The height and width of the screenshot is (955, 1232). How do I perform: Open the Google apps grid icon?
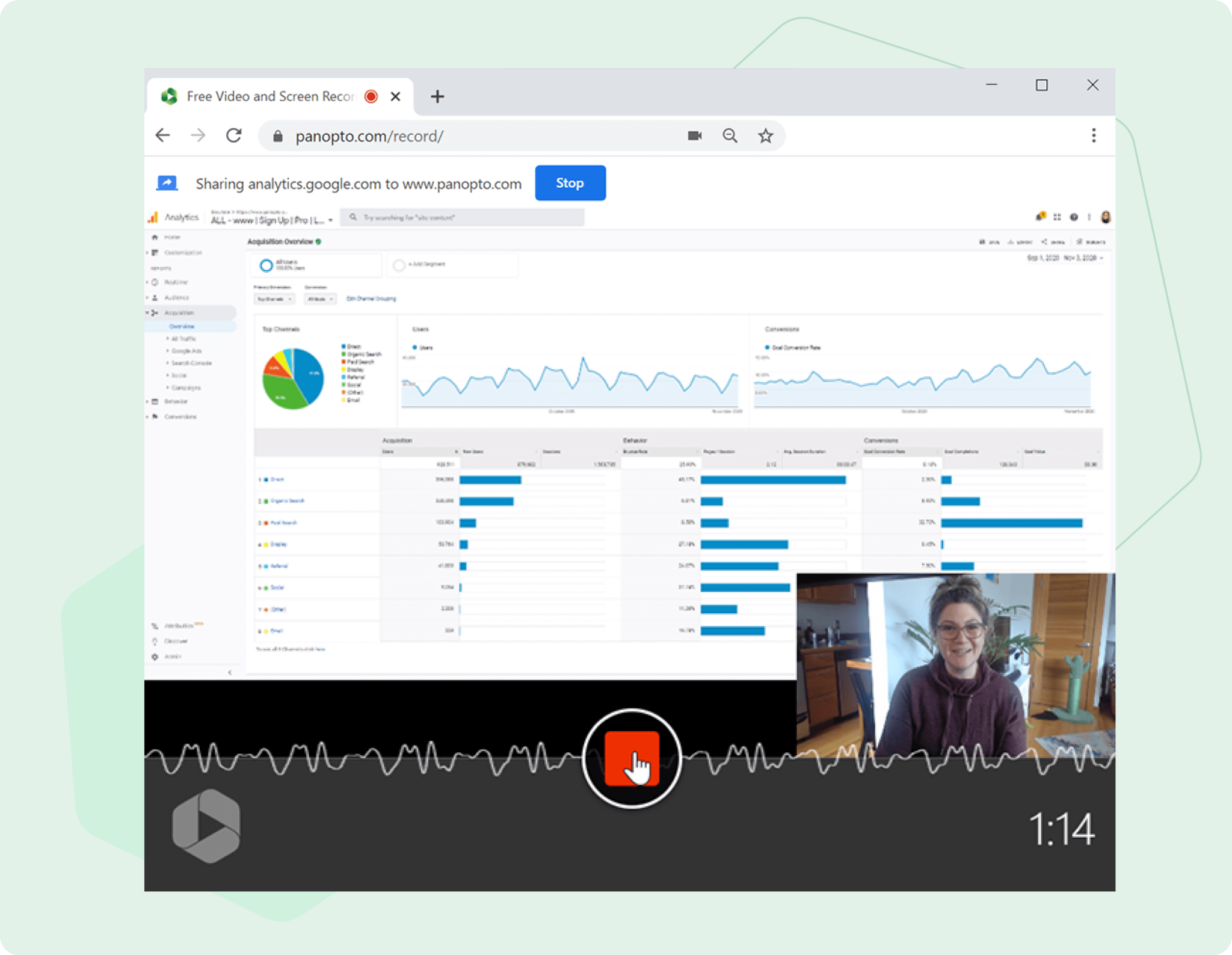[1057, 217]
